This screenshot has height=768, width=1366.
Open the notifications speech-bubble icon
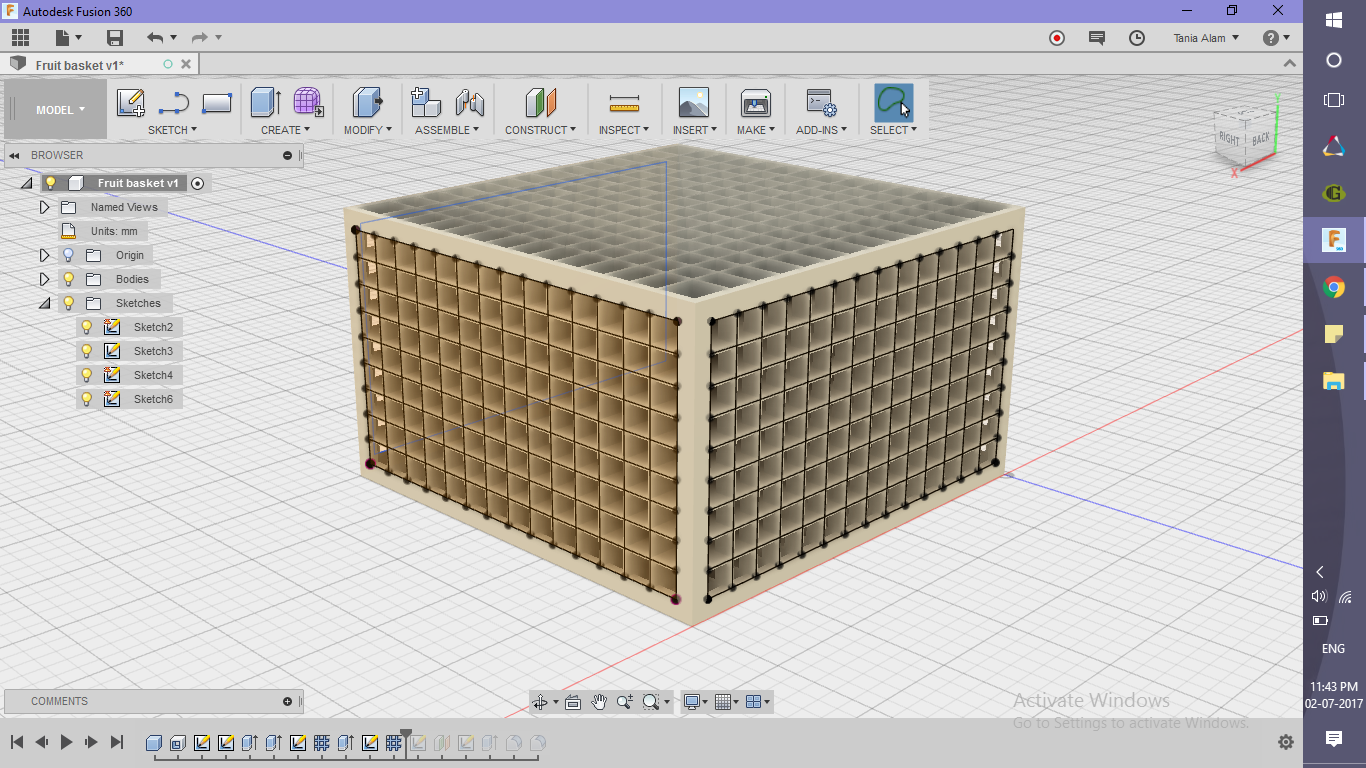[1097, 38]
